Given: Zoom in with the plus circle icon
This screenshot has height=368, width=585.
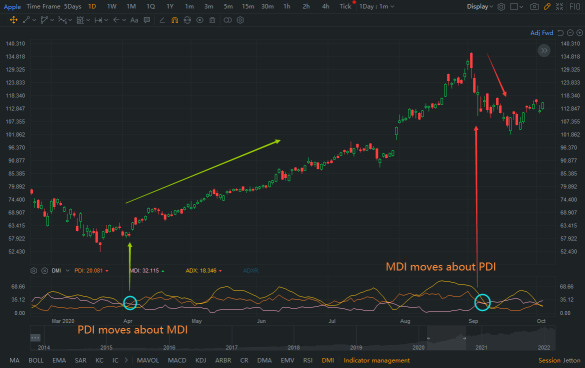Looking at the screenshot, I should coord(579,33).
